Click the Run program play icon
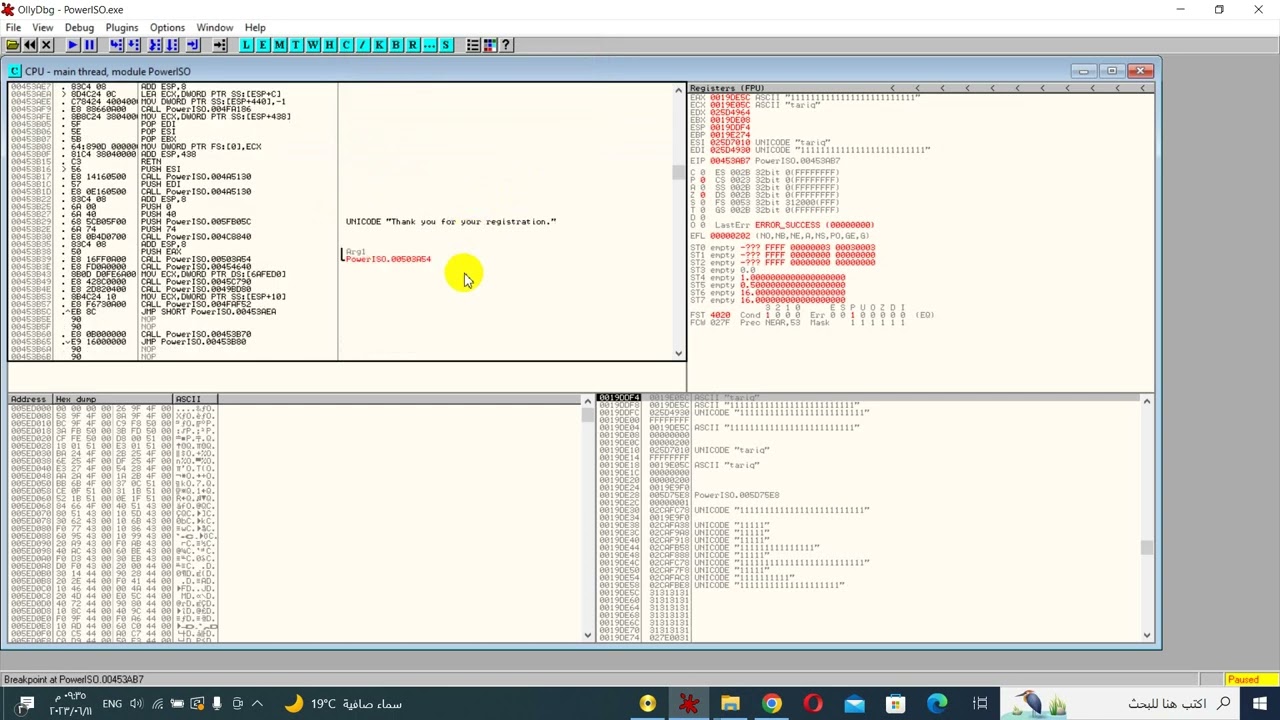 pos(72,45)
